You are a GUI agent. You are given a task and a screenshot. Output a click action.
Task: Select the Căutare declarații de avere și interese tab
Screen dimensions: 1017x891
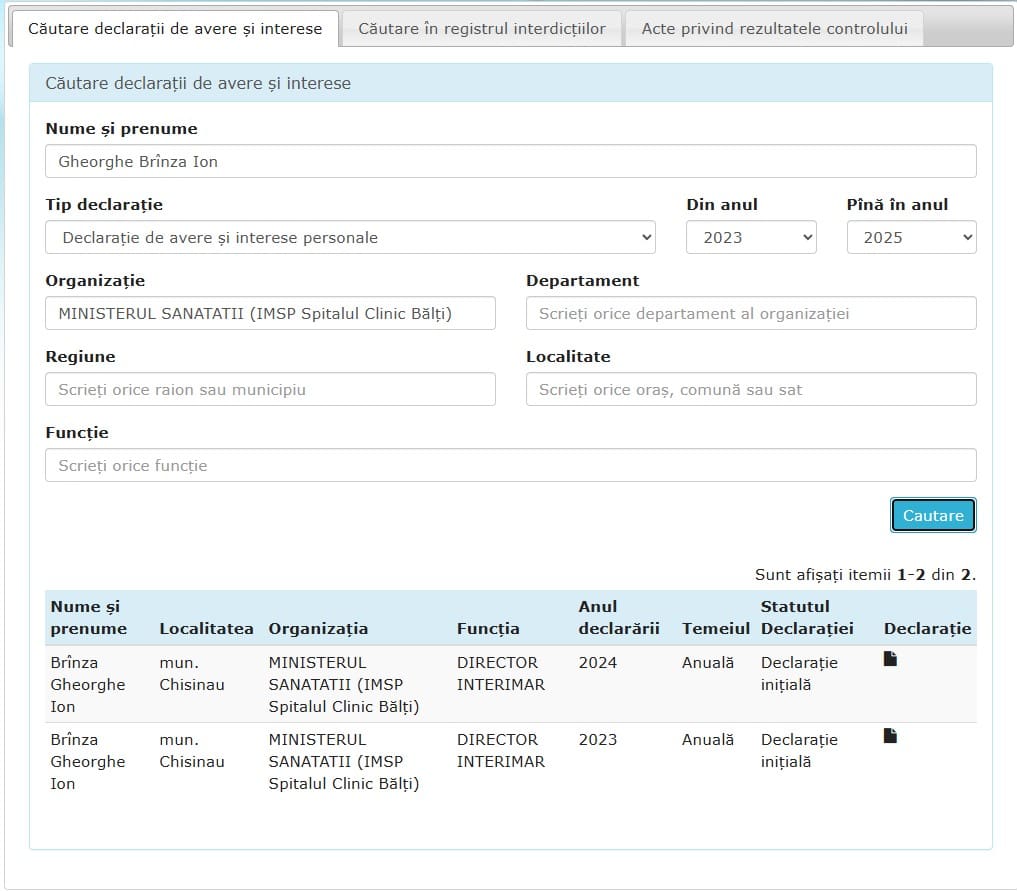tap(175, 29)
